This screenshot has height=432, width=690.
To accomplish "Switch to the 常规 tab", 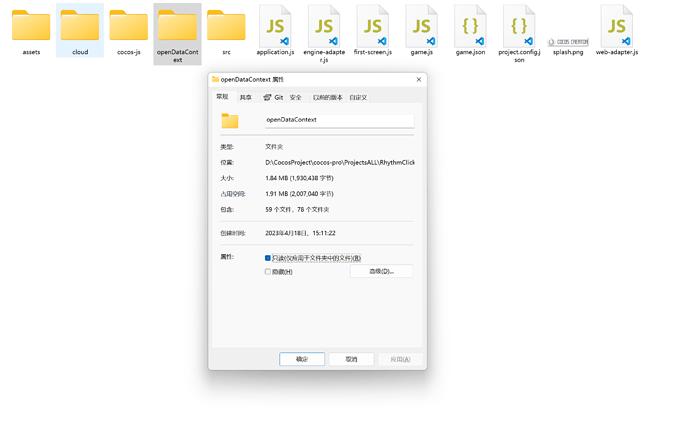I will pos(223,97).
